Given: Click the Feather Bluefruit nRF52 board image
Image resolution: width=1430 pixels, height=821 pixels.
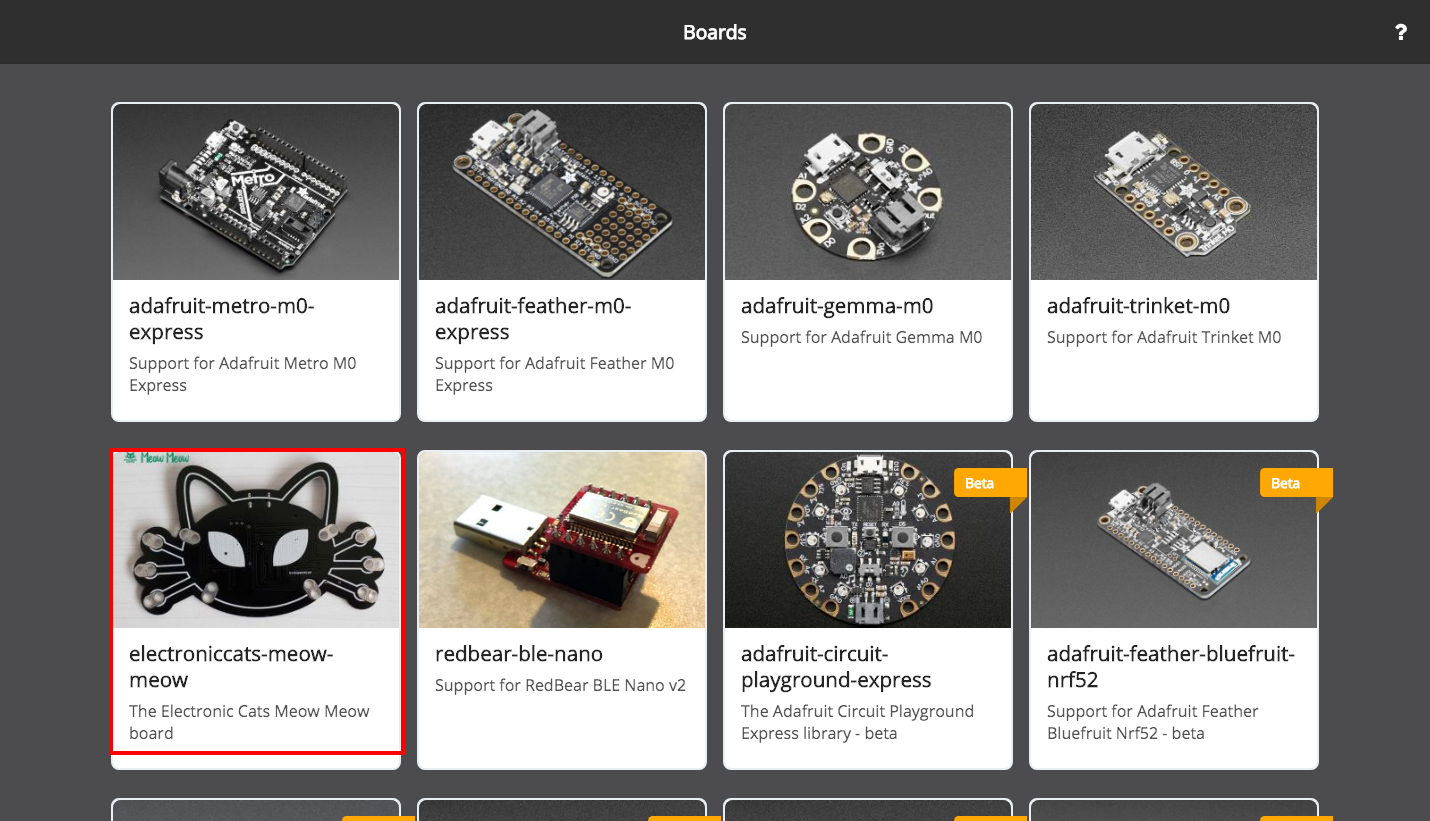Looking at the screenshot, I should [1173, 538].
